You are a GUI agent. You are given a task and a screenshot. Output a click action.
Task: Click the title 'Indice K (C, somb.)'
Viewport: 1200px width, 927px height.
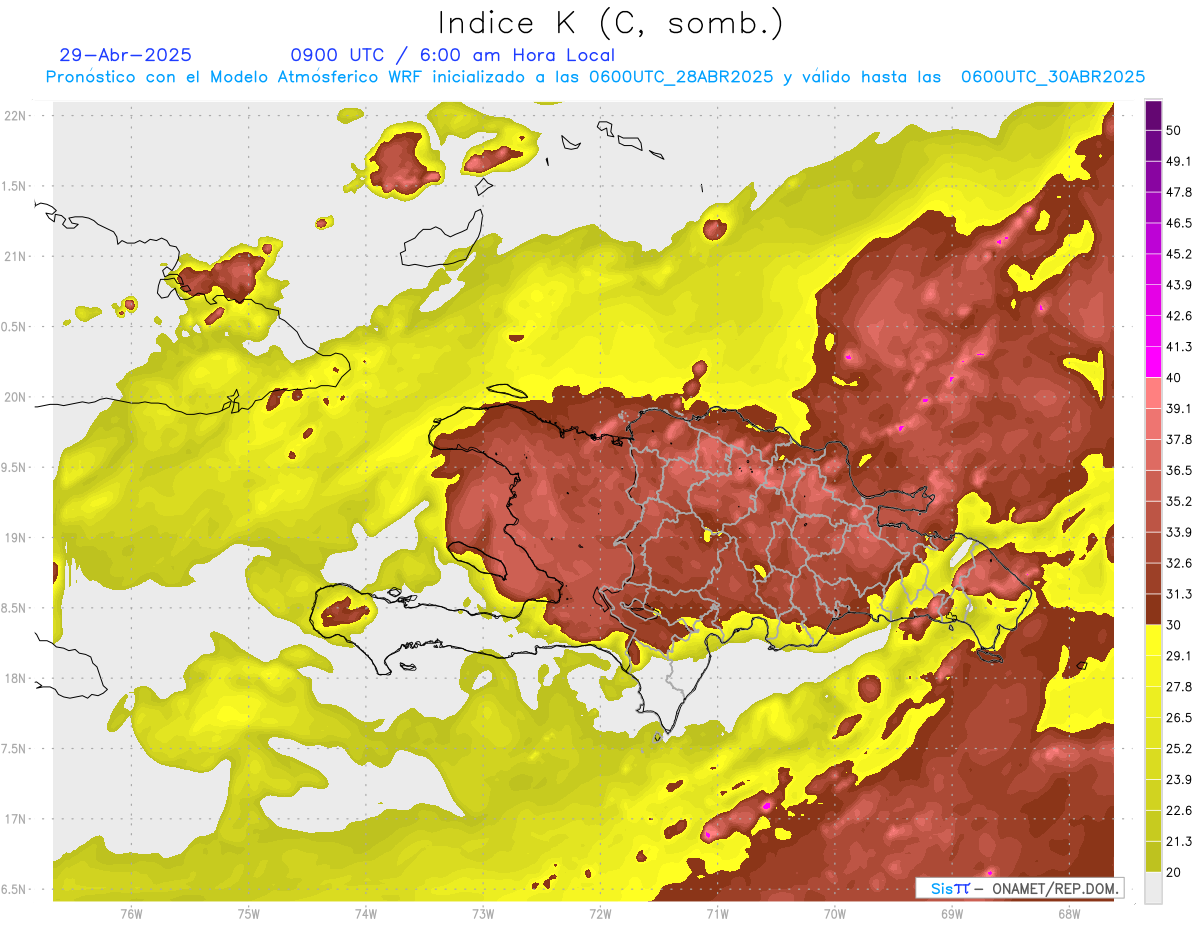click(610, 24)
